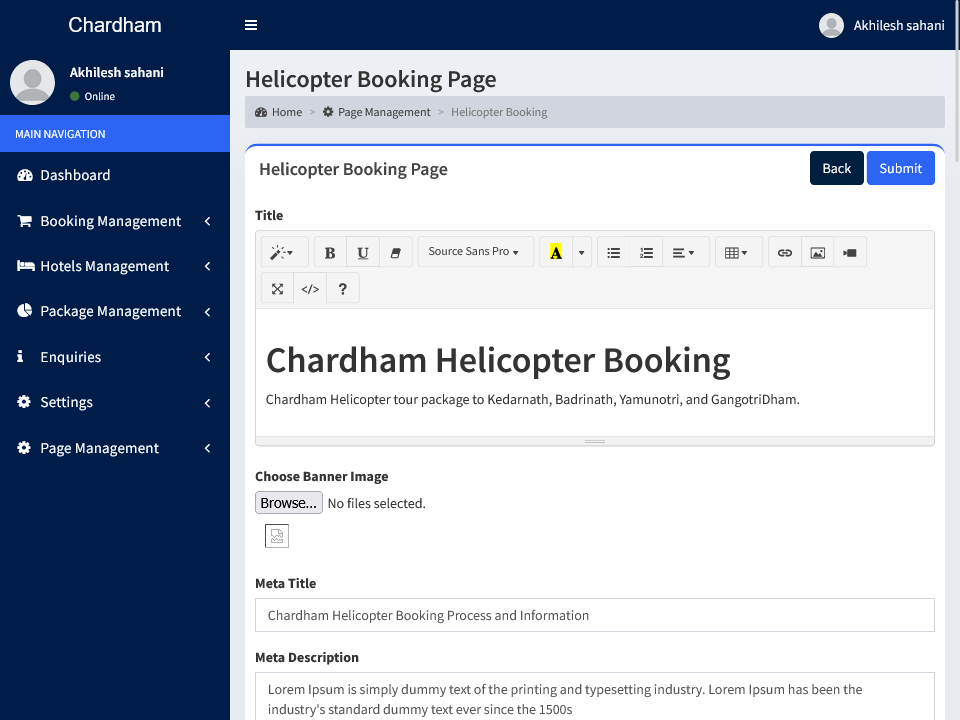Apply the yellow highlight text color
960x720 pixels.
click(556, 253)
